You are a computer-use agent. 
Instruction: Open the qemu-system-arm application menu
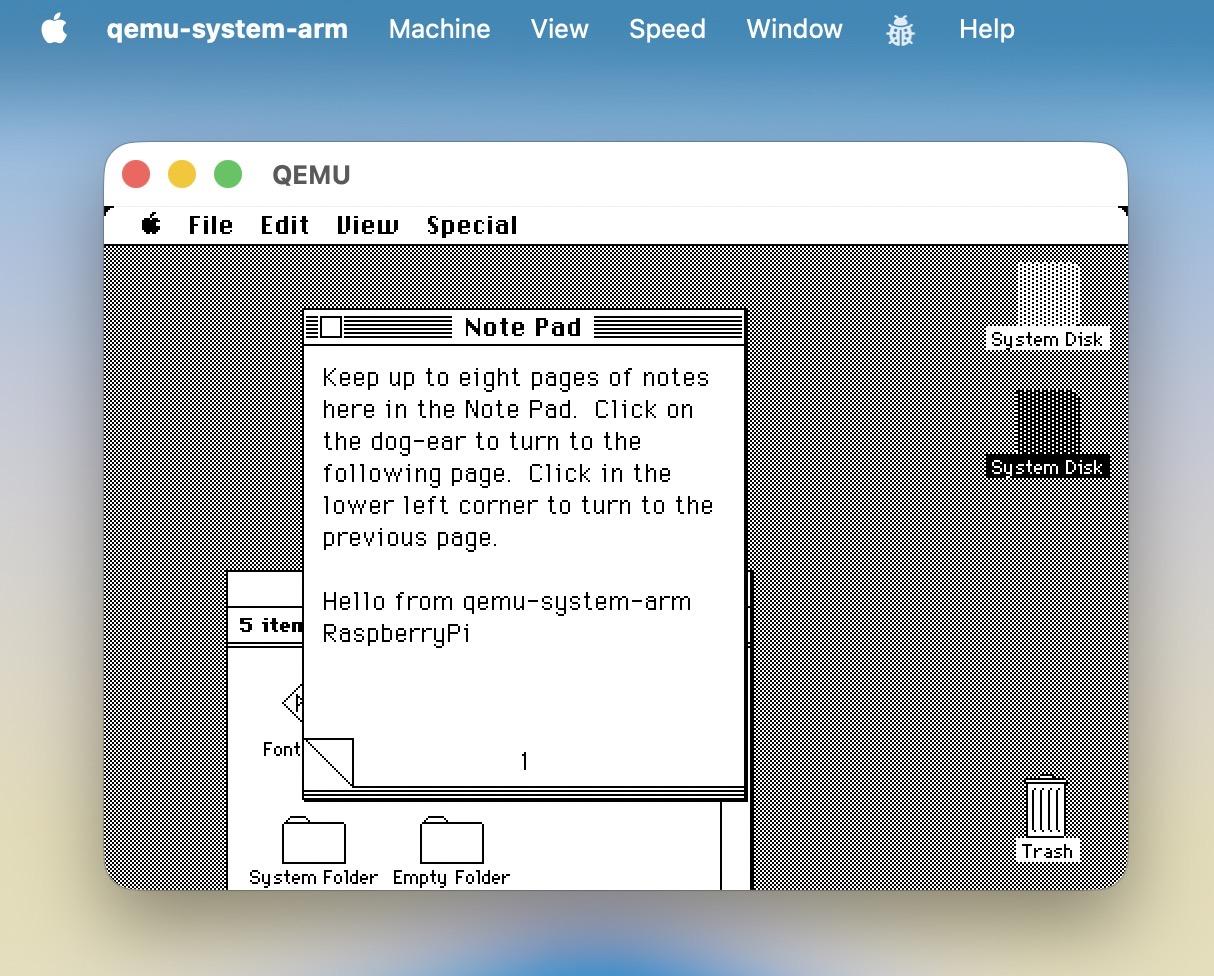tap(227, 29)
